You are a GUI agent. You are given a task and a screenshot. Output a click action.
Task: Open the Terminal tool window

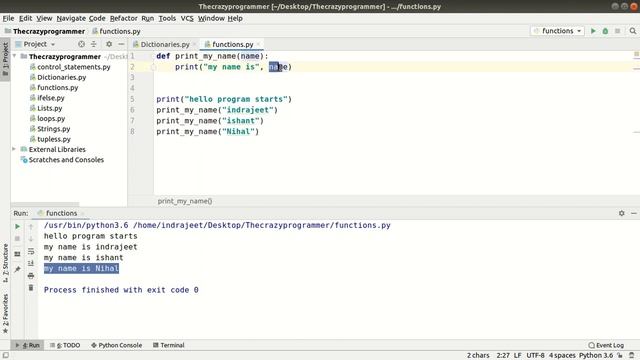click(x=169, y=345)
